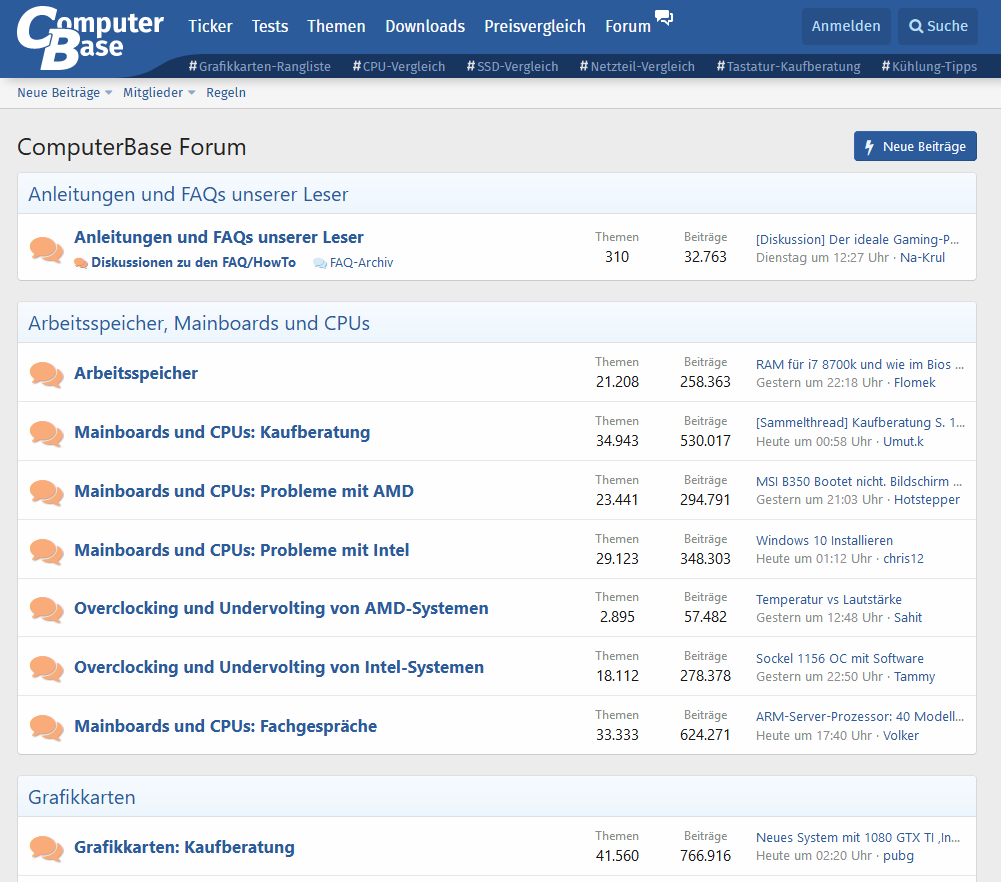Open user profile Na-Krul

click(x=922, y=257)
